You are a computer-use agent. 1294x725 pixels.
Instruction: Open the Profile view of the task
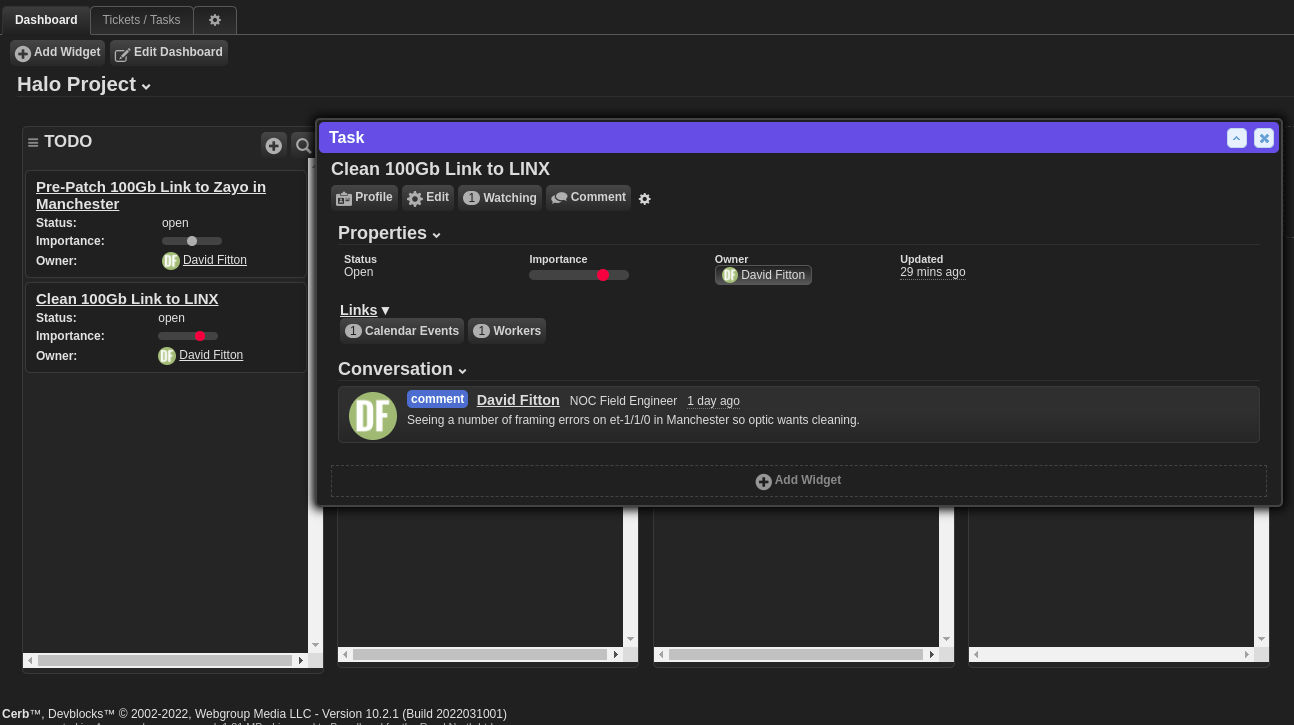364,197
